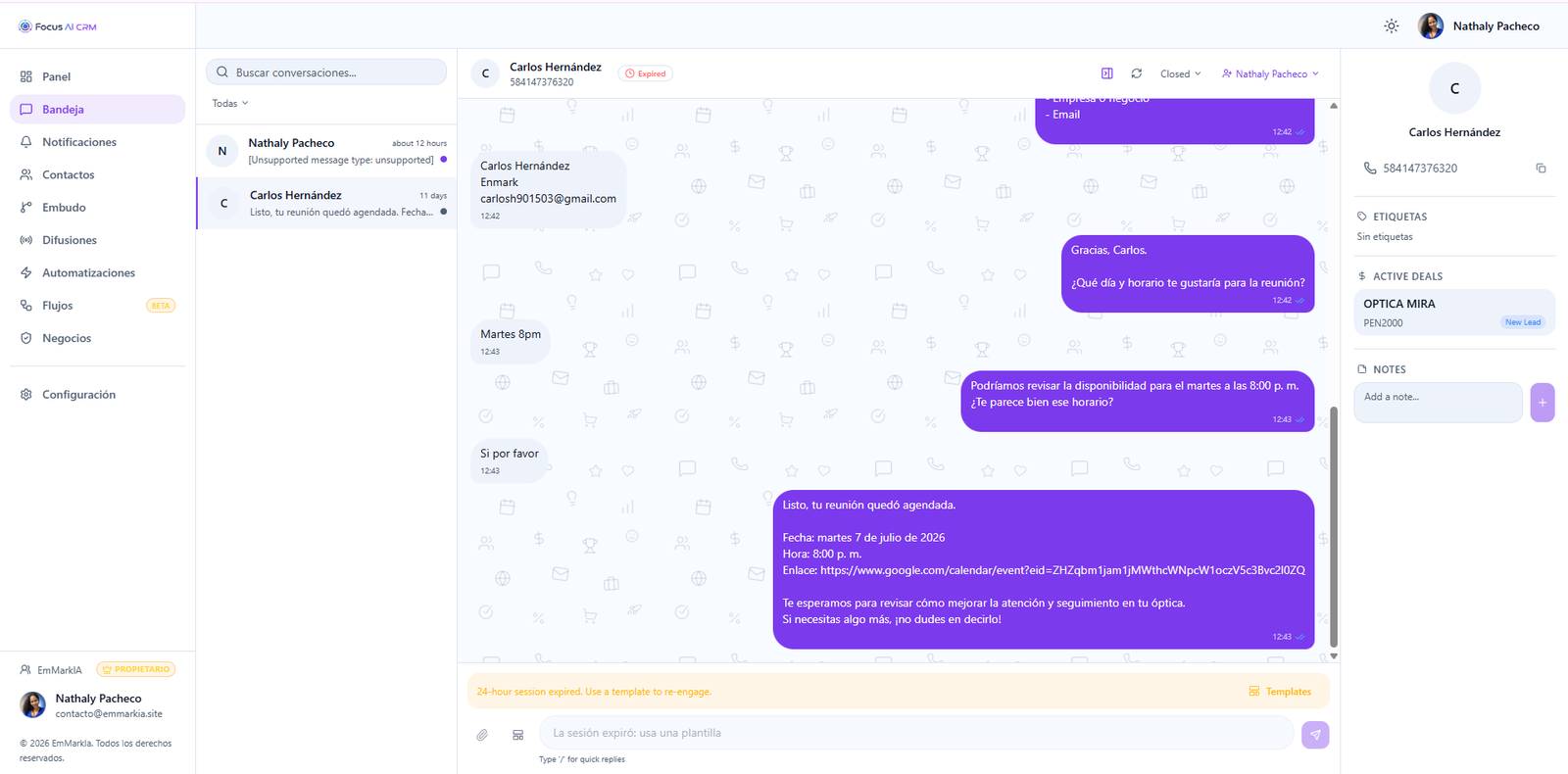1568x774 pixels.
Task: Copy phone number icon in contact panel
Action: tap(1541, 169)
